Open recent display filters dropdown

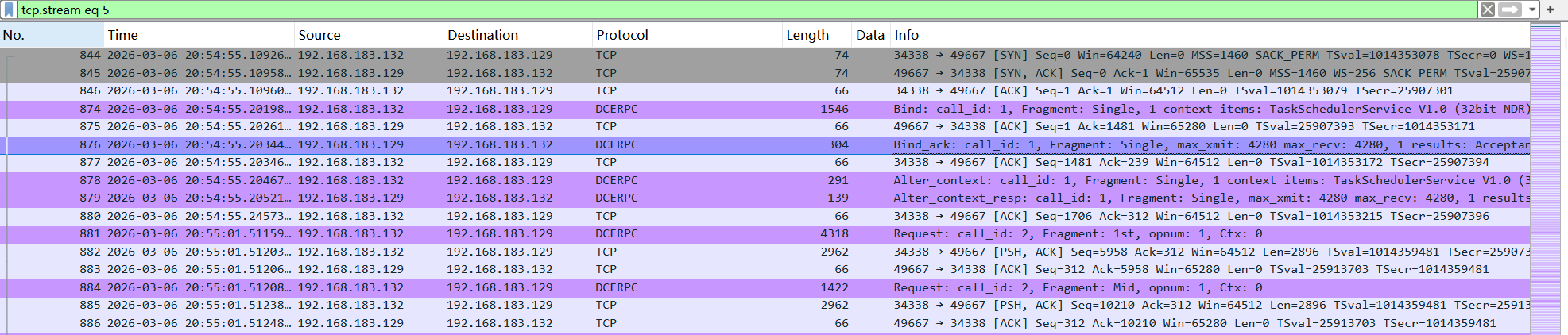point(1531,10)
